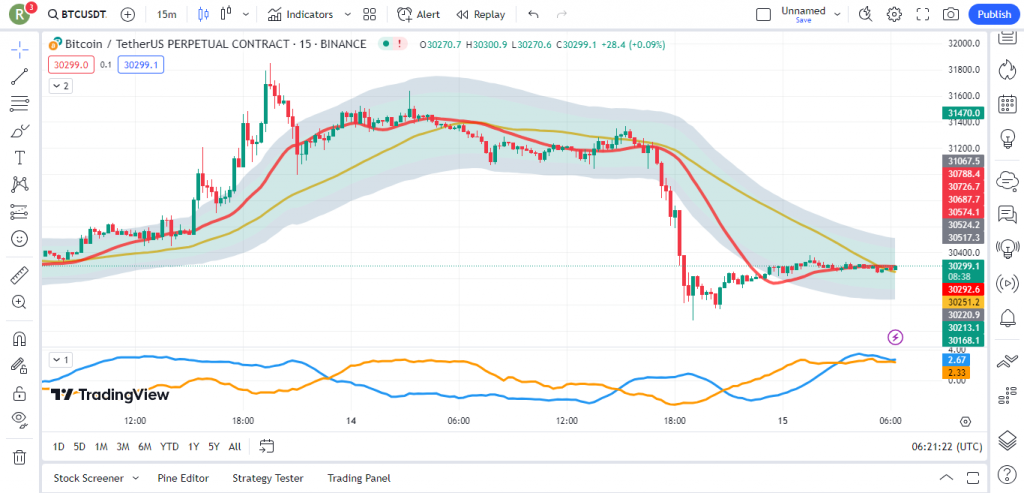Expand the Stock Screener dropdown arrow

(136, 478)
